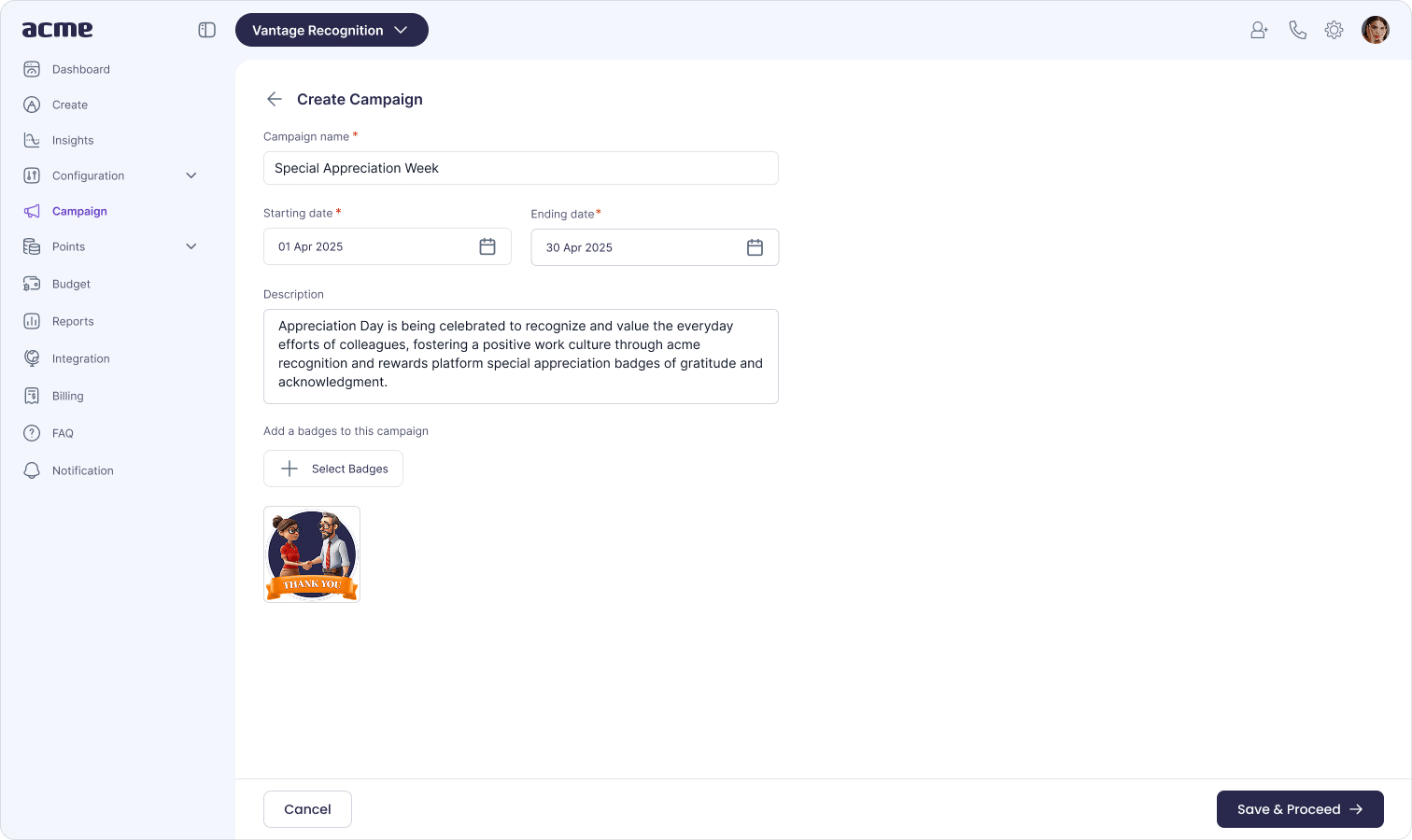This screenshot has height=840, width=1412.
Task: Open the settings gear icon
Action: pyautogui.click(x=1334, y=30)
